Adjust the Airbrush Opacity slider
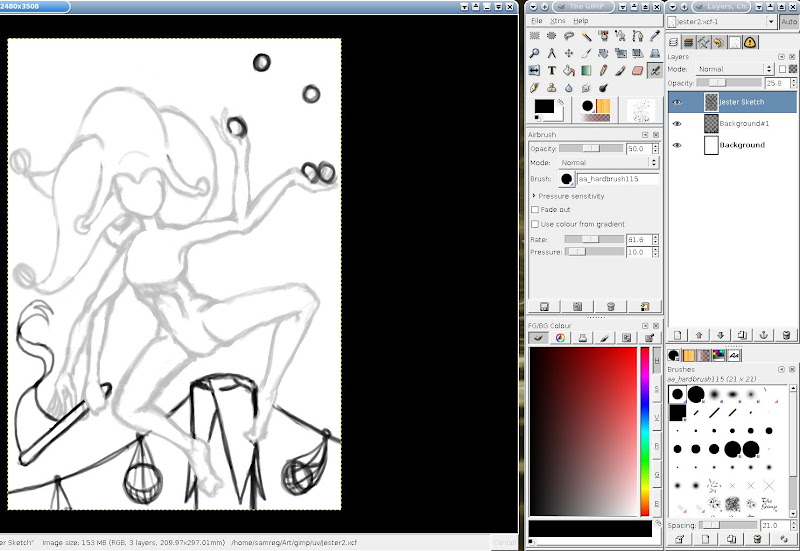Screen dimensions: 800x551 click(591, 148)
